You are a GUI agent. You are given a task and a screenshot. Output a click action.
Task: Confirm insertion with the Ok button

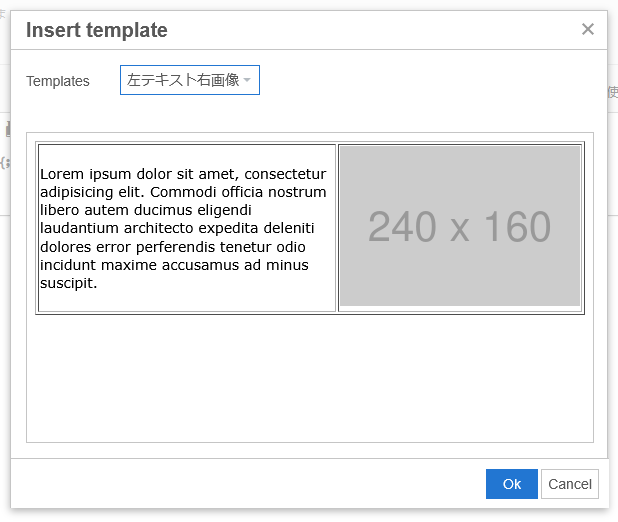(511, 484)
